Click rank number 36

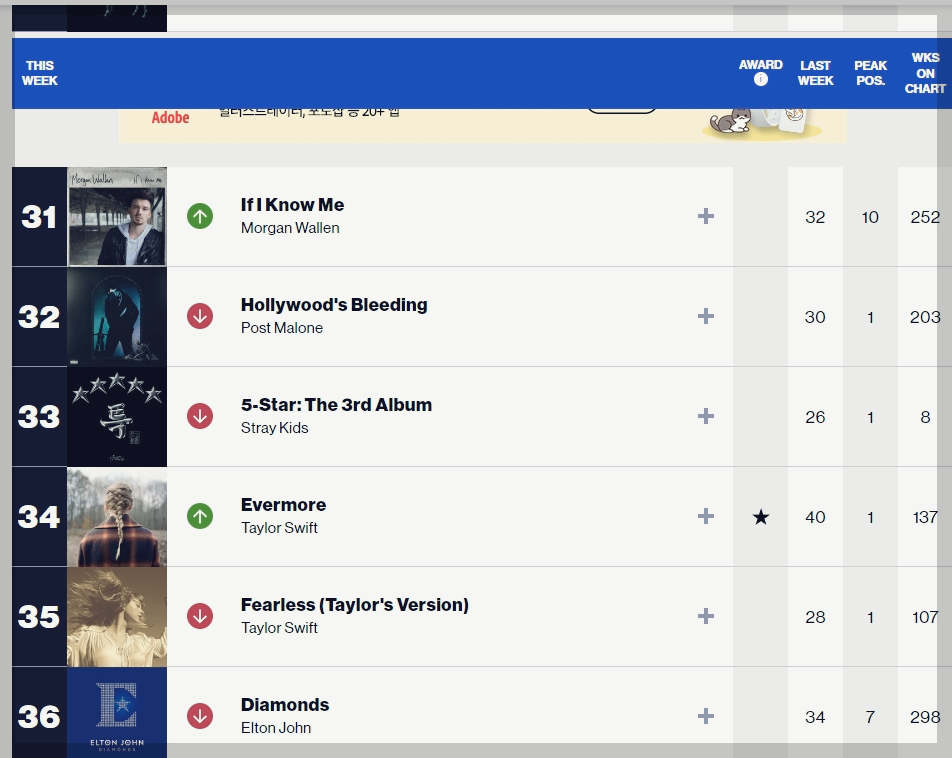39,717
